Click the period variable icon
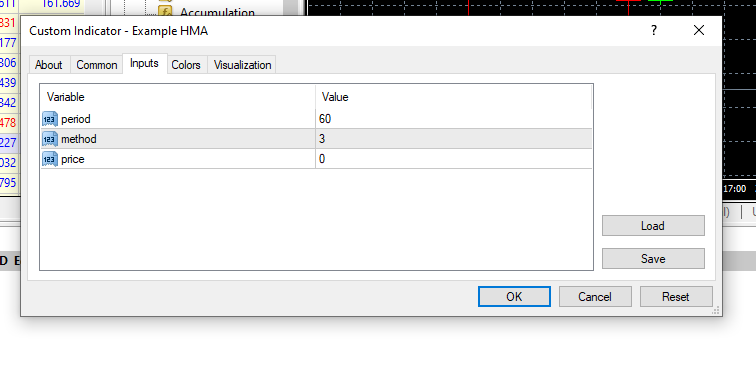756x367 pixels. pos(50,119)
